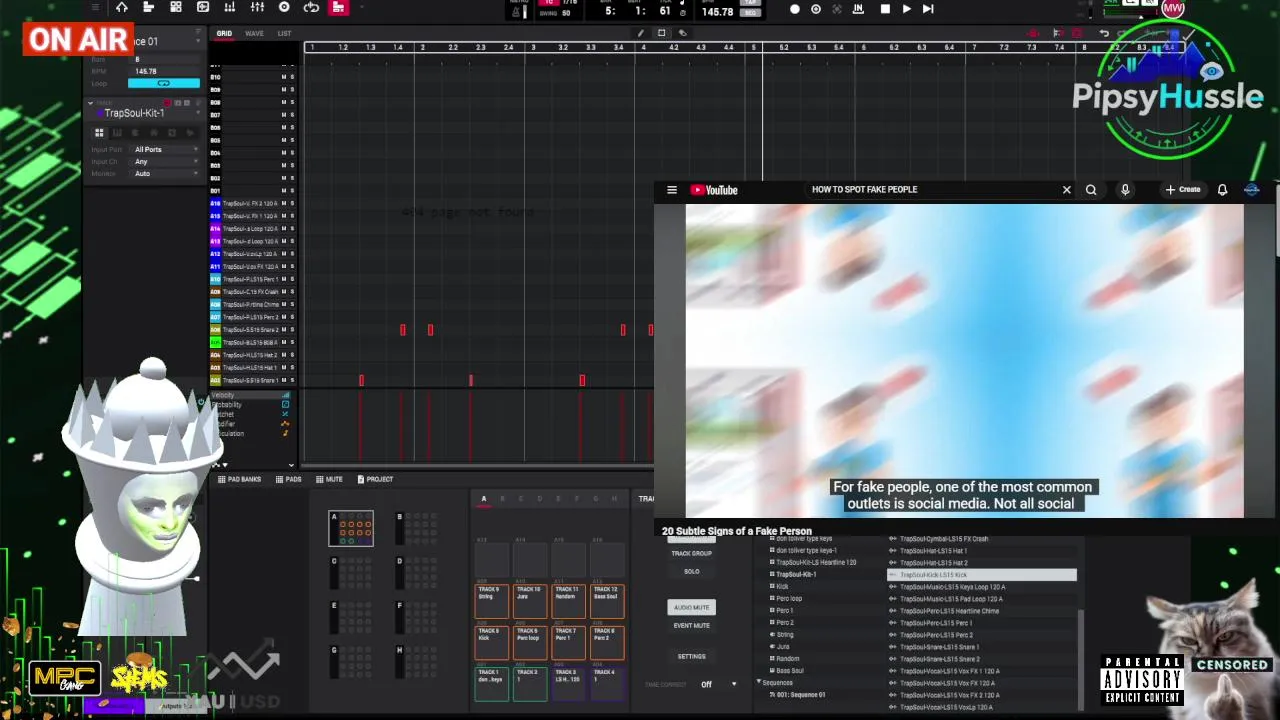Image resolution: width=1280 pixels, height=720 pixels.
Task: Switch to the WAVE tab
Action: 254,34
